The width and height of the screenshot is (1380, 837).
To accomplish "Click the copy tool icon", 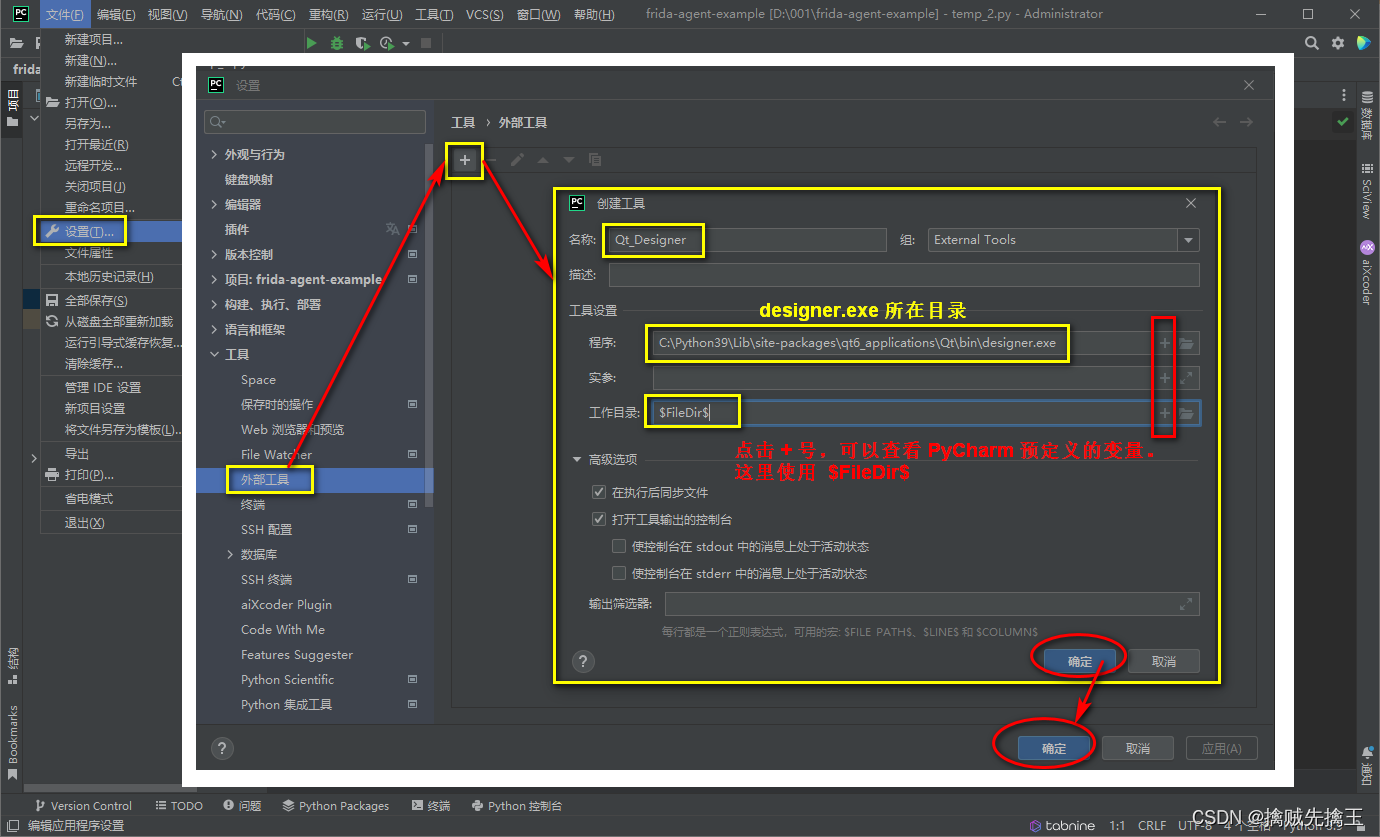I will click(595, 160).
